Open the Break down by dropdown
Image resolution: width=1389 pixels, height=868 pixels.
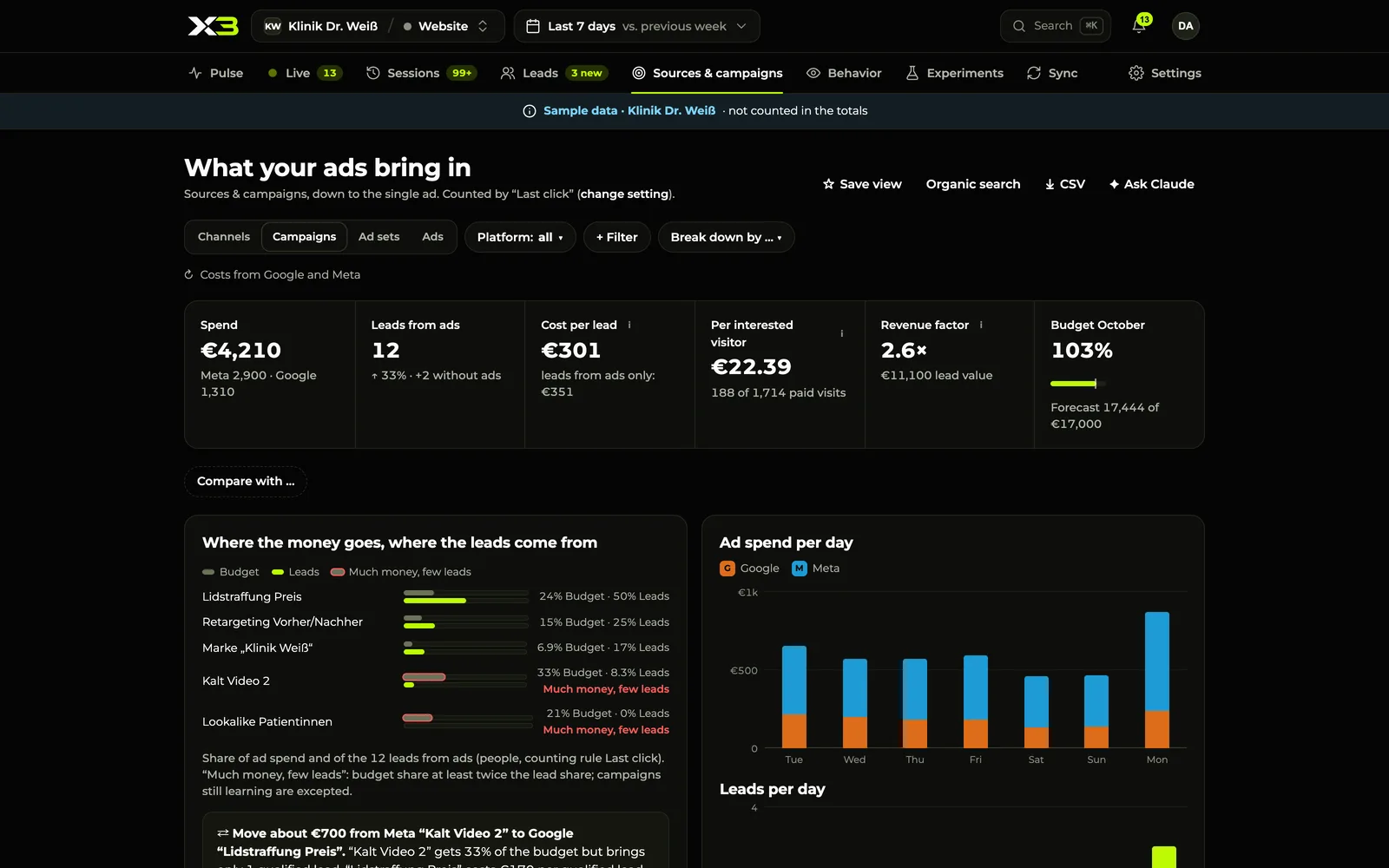click(x=726, y=237)
